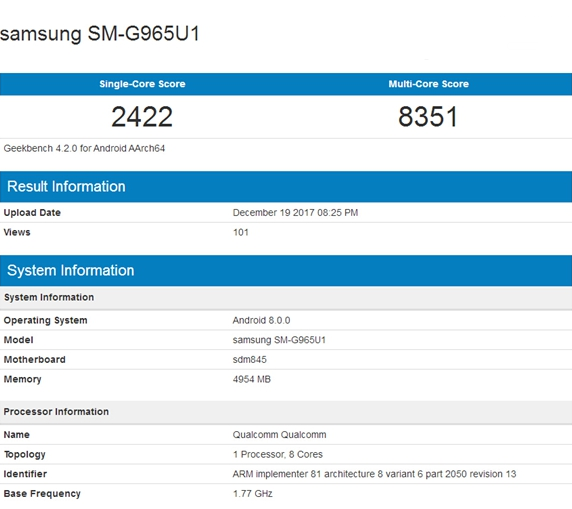The width and height of the screenshot is (572, 509).
Task: Click the Model label
Action: (19, 340)
